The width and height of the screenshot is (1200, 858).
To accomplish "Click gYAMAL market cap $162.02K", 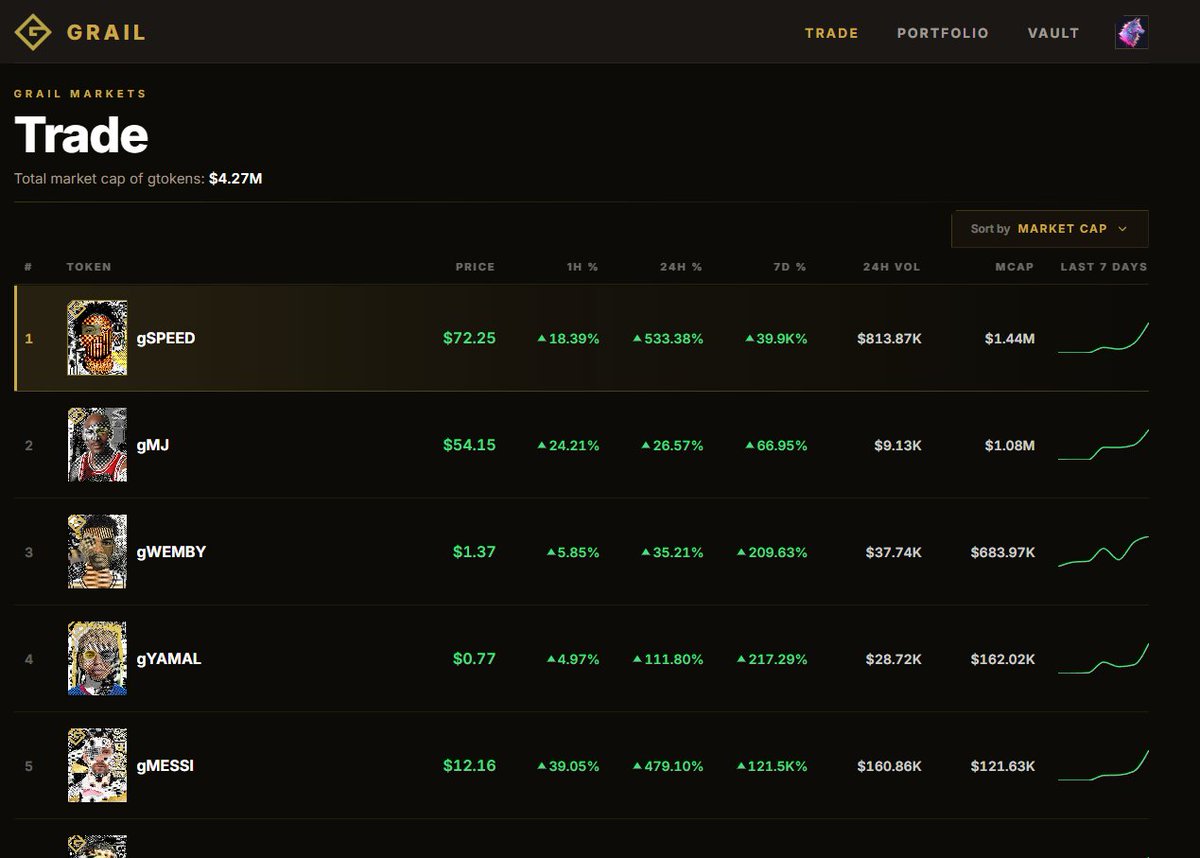I will tap(1003, 660).
